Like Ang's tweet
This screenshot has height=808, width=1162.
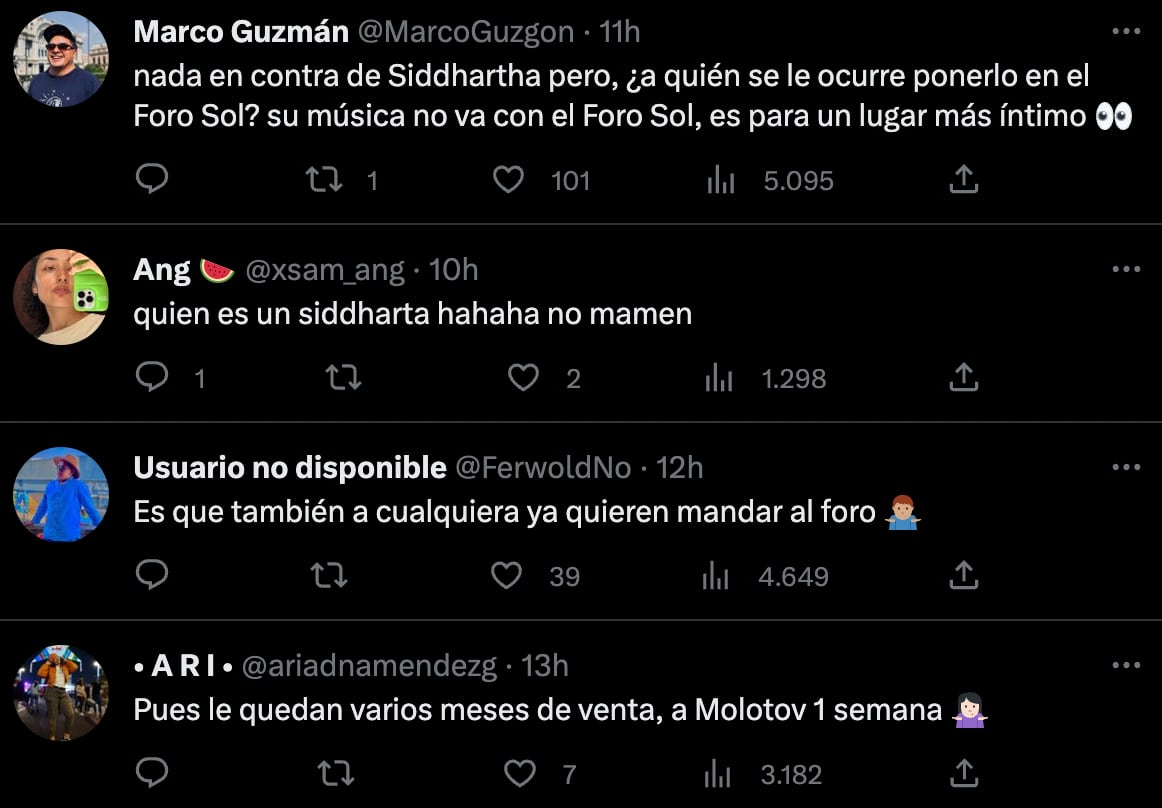523,378
